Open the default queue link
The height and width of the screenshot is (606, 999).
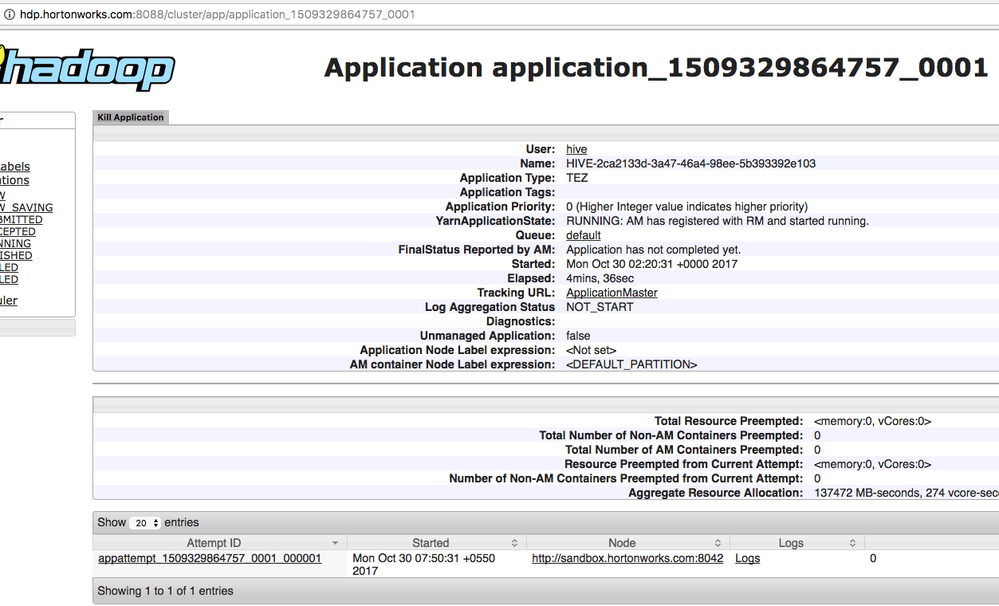click(583, 234)
